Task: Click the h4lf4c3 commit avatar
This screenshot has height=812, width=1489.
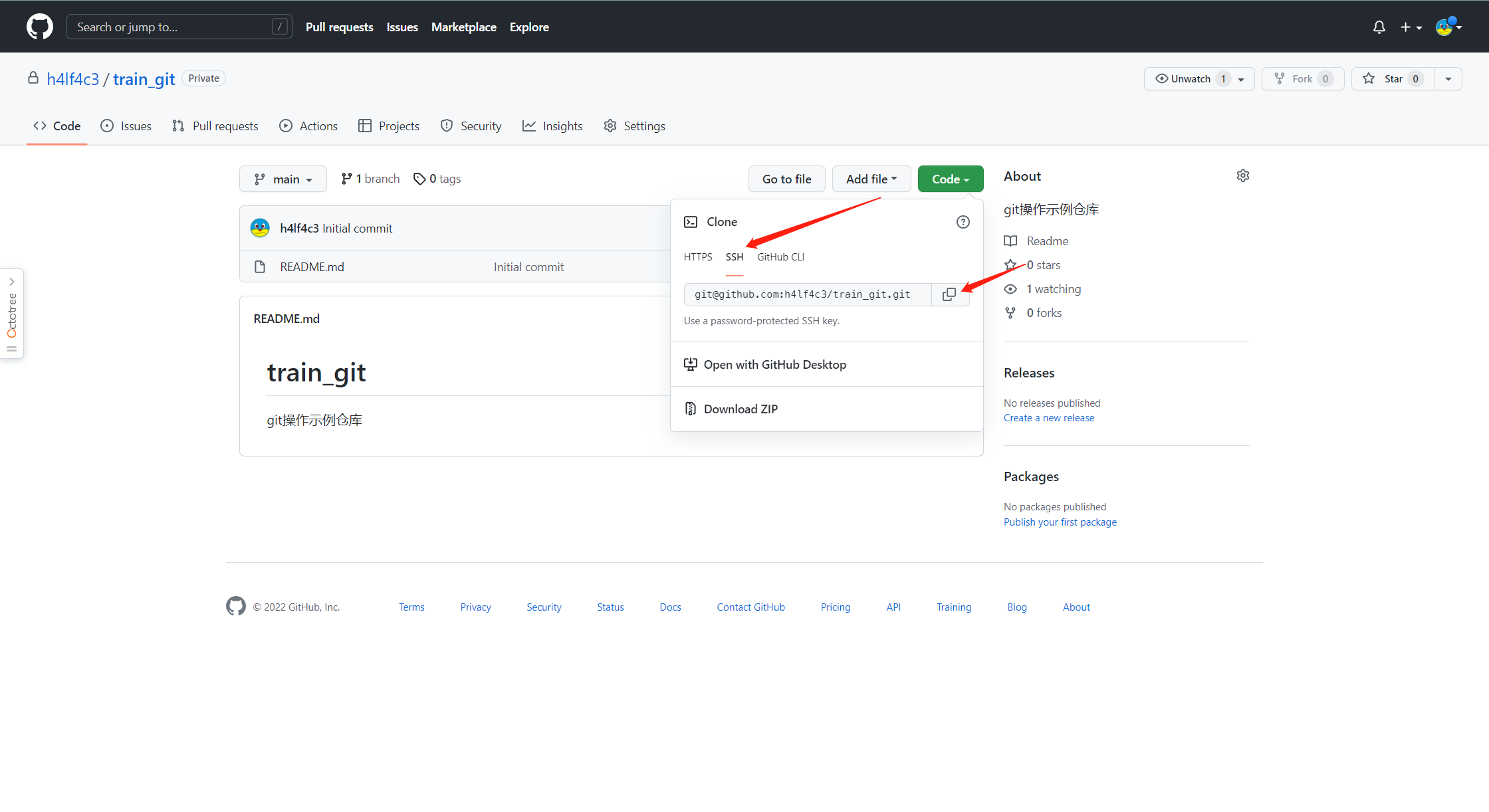Action: coord(260,228)
